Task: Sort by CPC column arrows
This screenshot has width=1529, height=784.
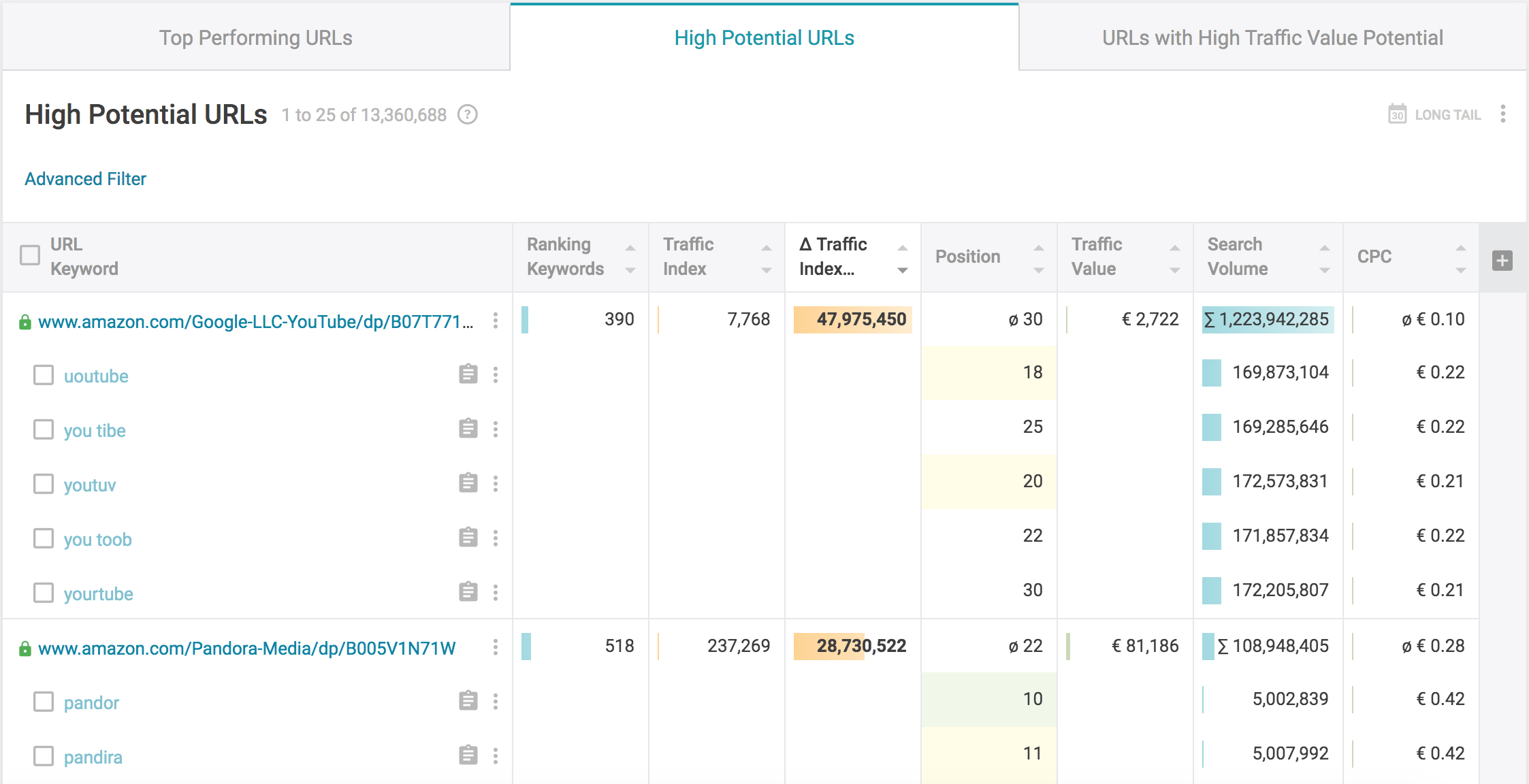Action: [x=1461, y=259]
